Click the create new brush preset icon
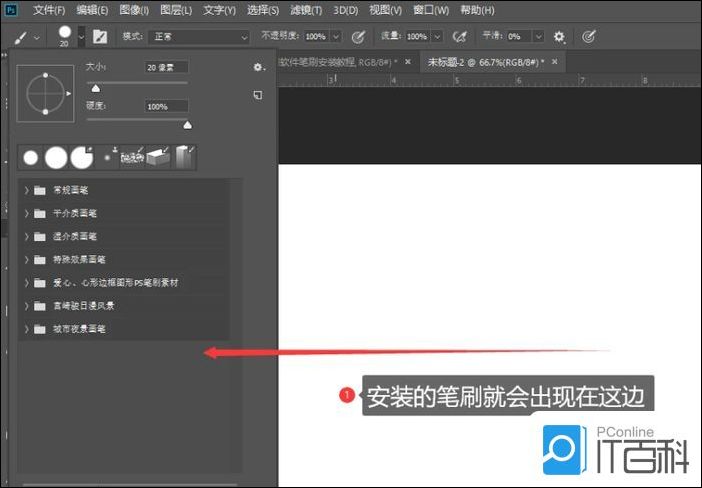 (258, 95)
